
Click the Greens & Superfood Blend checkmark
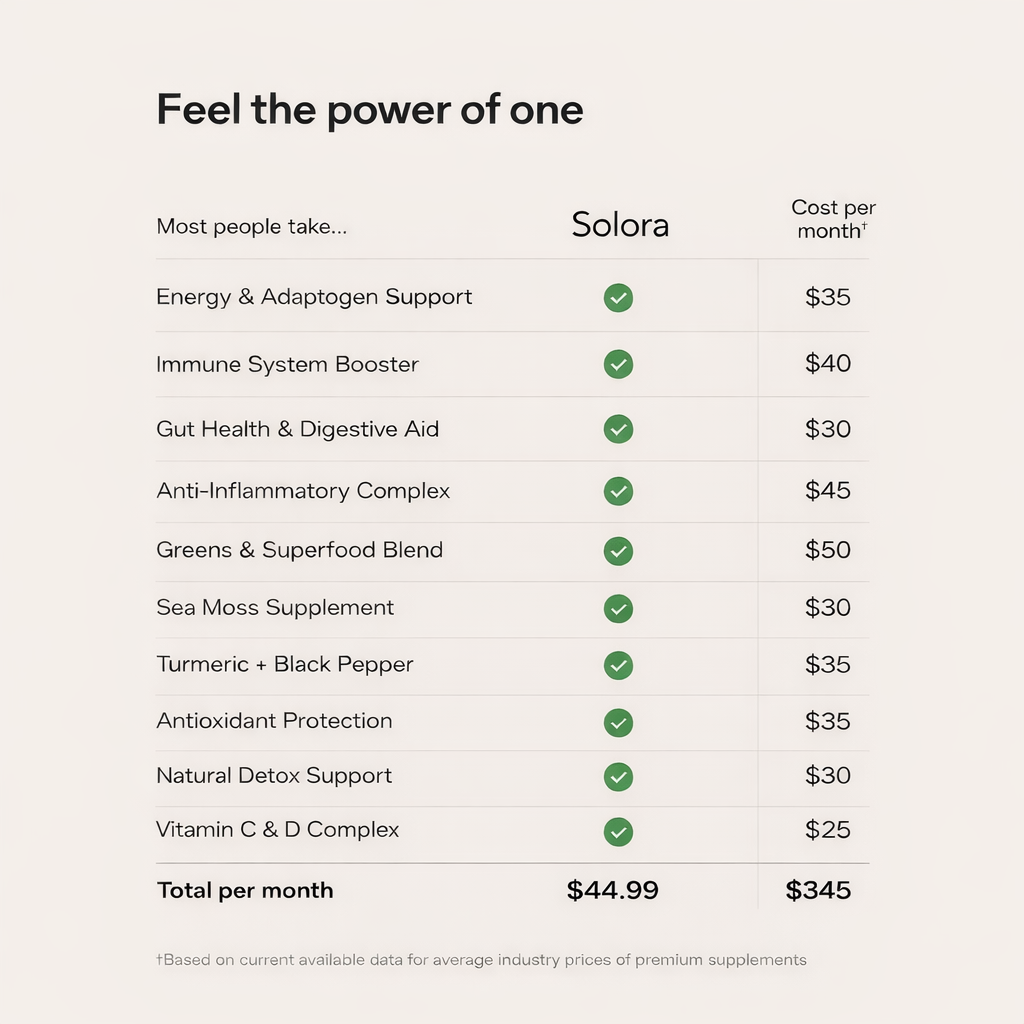(618, 551)
